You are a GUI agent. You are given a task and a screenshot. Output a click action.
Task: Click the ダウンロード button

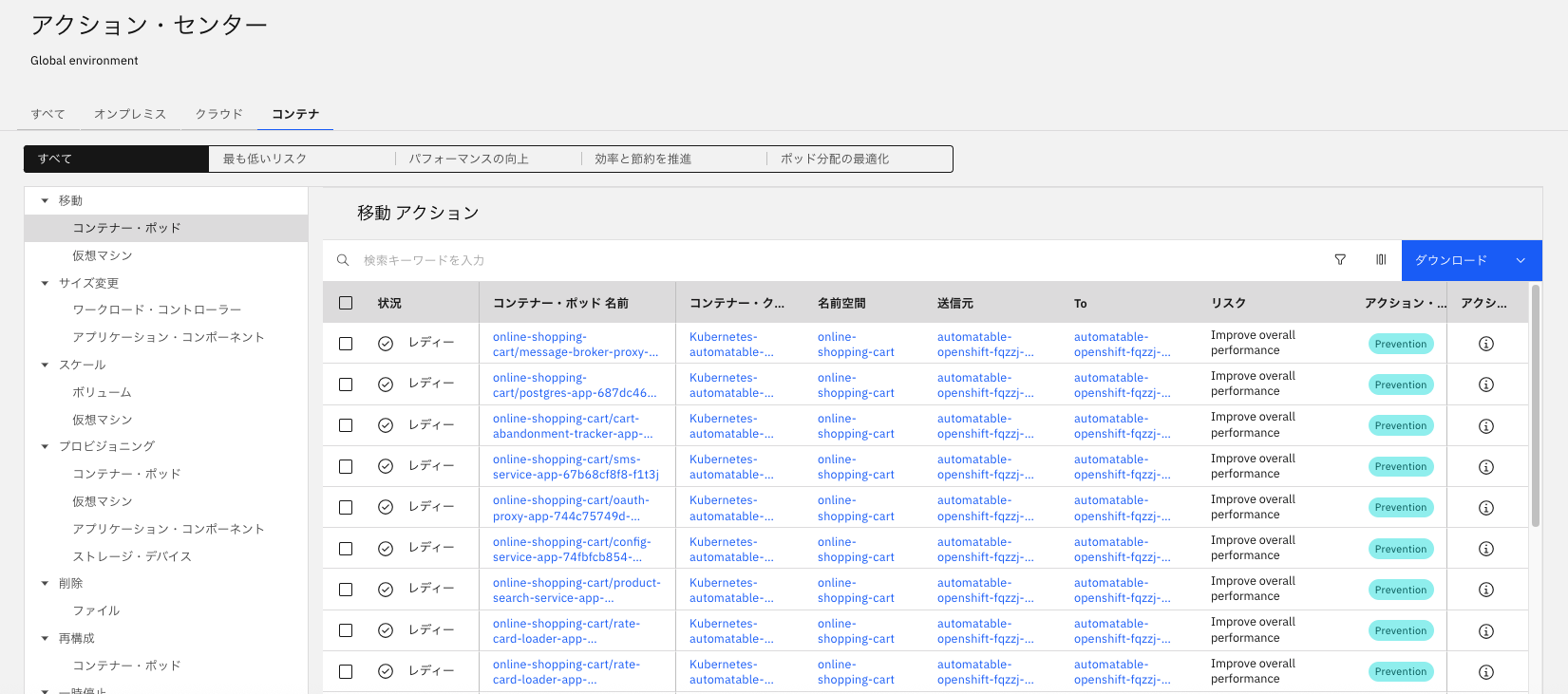click(x=1450, y=260)
